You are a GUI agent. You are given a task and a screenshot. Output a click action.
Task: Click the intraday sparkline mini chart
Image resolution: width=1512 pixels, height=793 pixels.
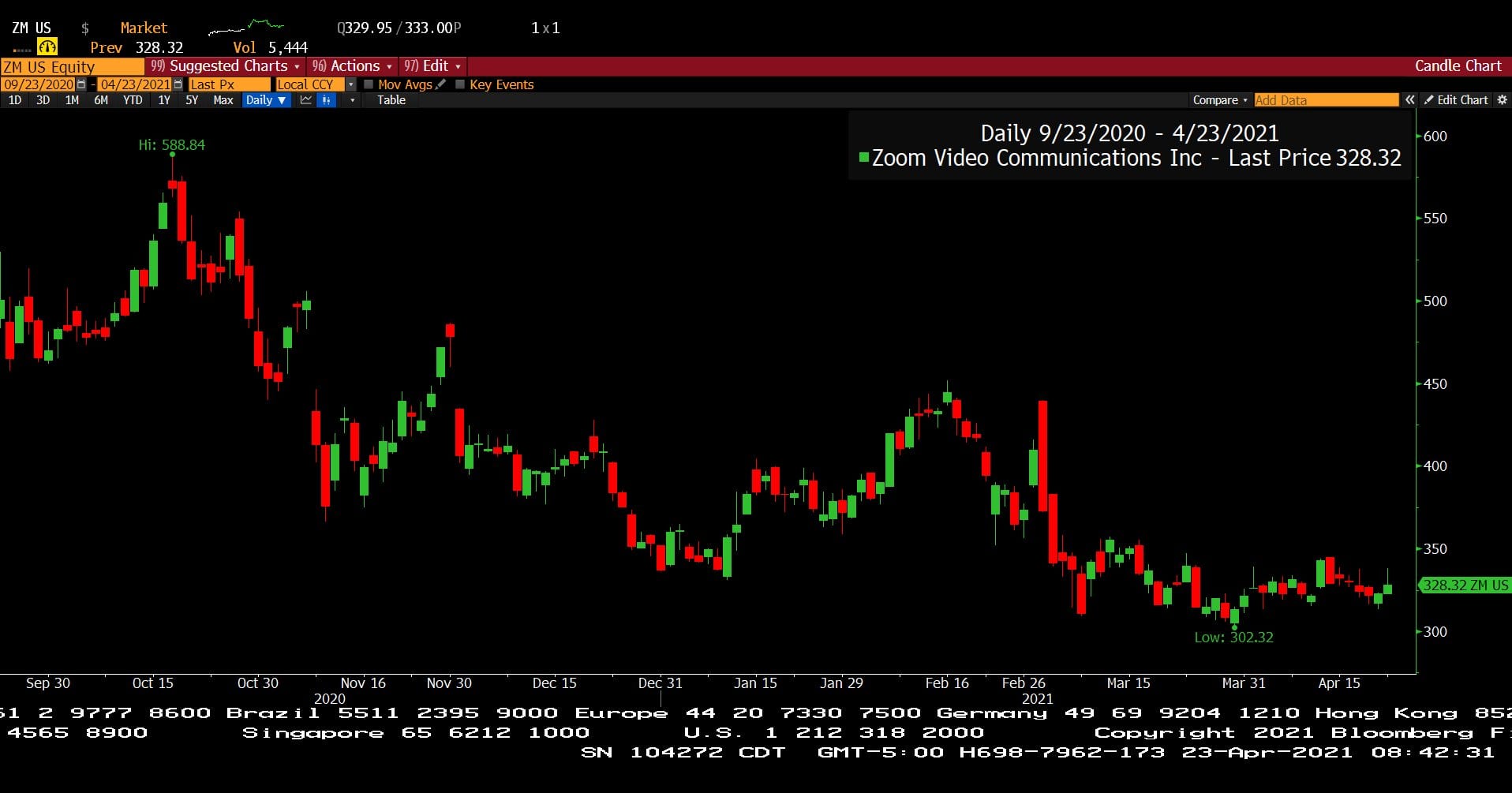245,28
